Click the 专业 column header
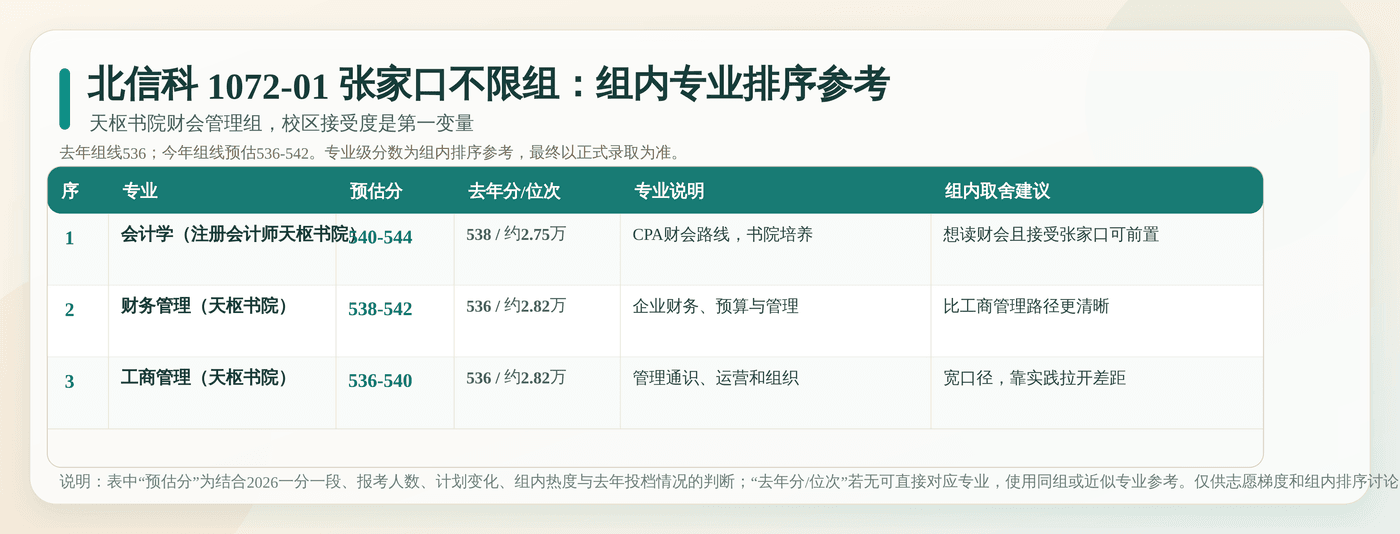 click(139, 191)
